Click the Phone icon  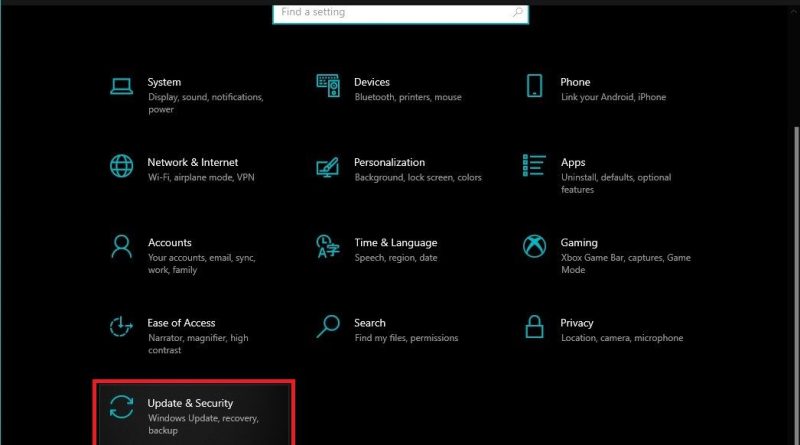534,85
